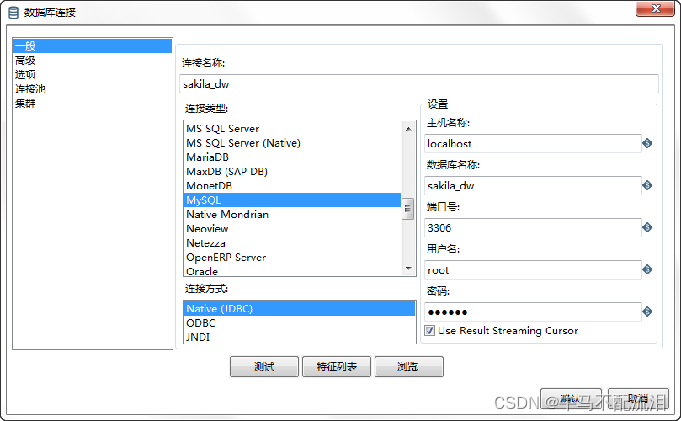Click the 浏览 button
Screen dimensions: 681x421
tap(409, 367)
